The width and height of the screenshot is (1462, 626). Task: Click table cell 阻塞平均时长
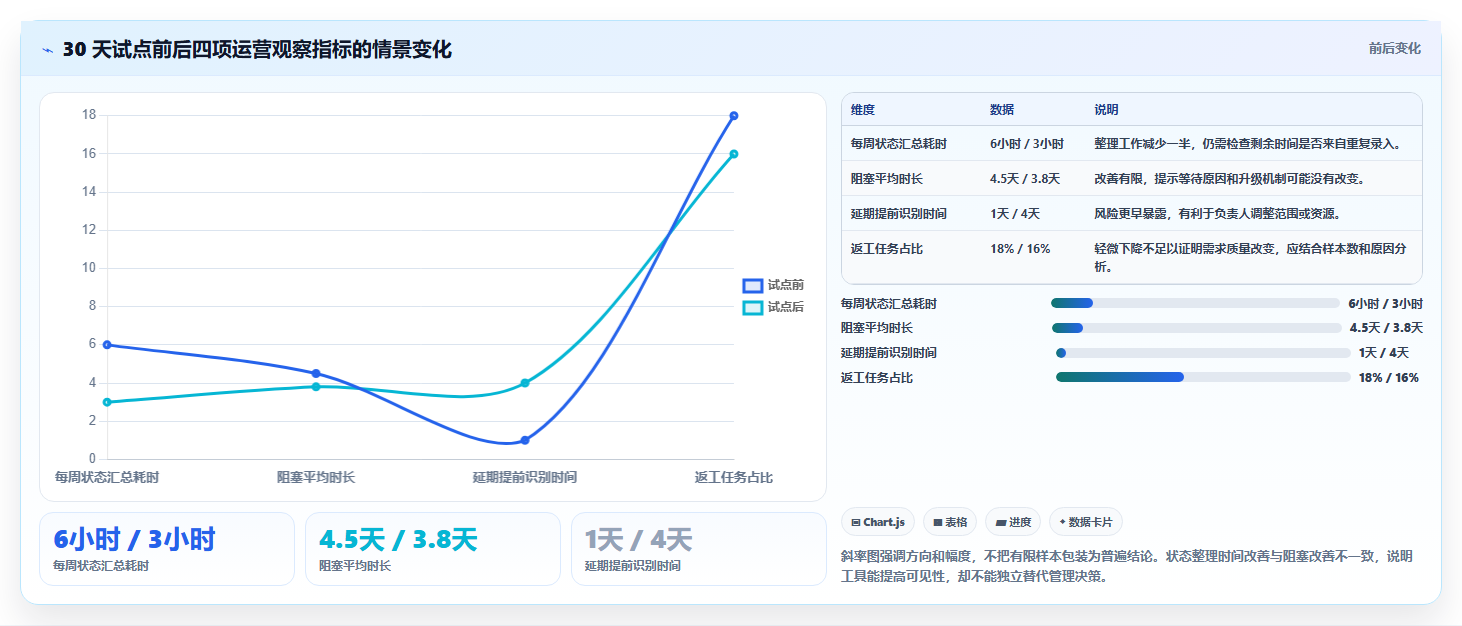[x=887, y=179]
